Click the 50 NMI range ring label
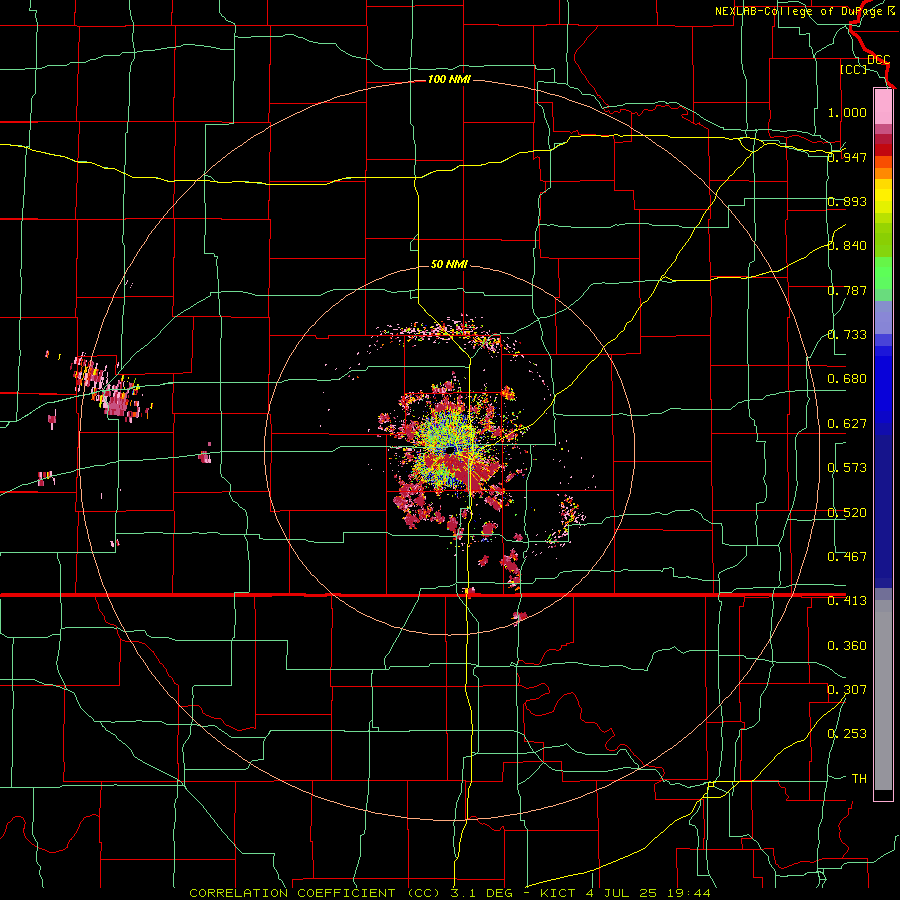900x900 pixels. pos(449,264)
